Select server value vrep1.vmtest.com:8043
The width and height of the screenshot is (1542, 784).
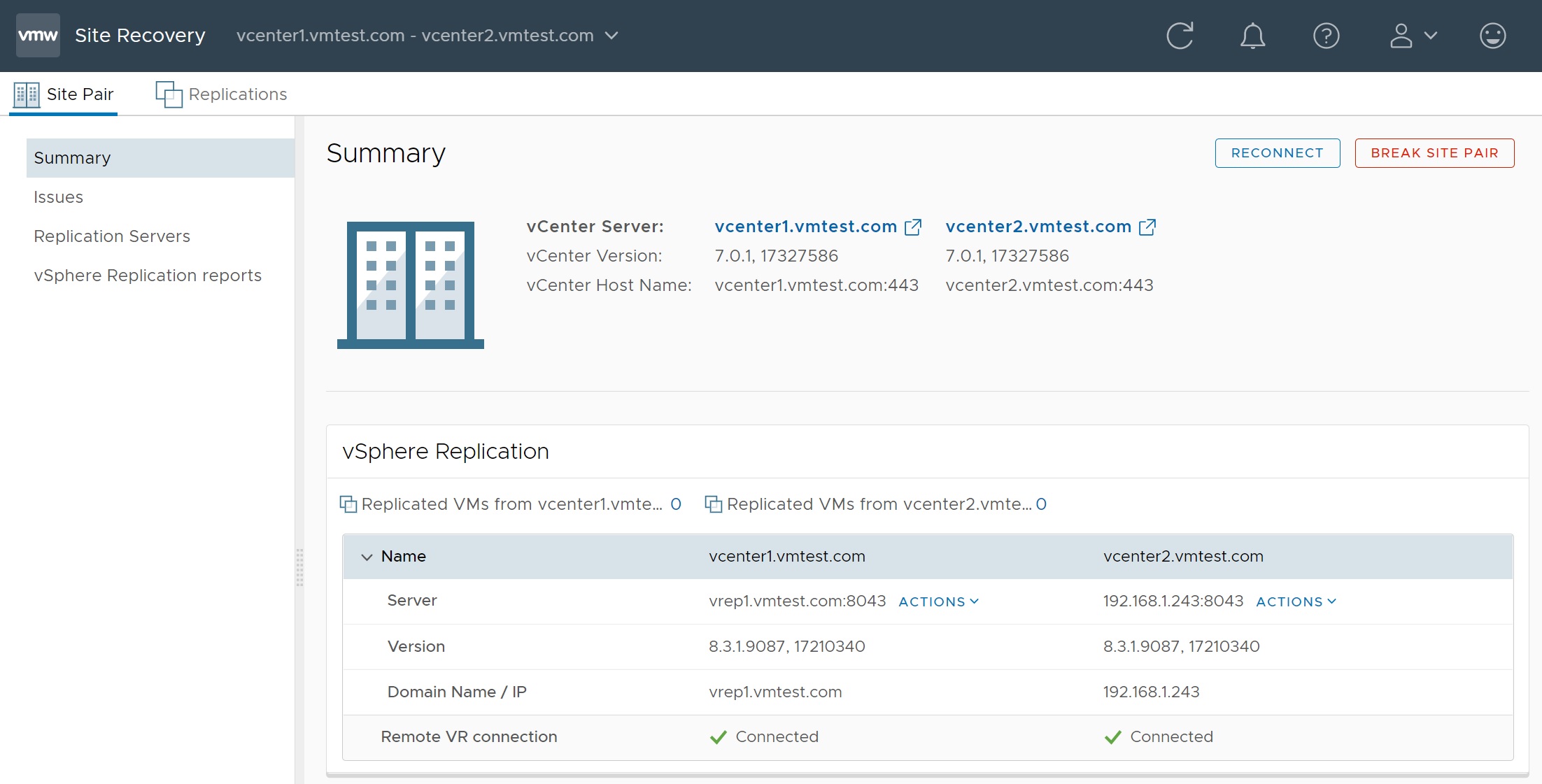coord(797,601)
